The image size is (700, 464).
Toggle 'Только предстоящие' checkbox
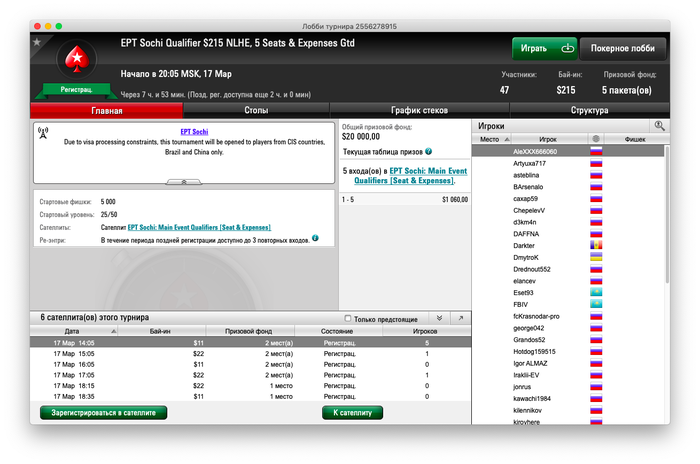[x=348, y=318]
